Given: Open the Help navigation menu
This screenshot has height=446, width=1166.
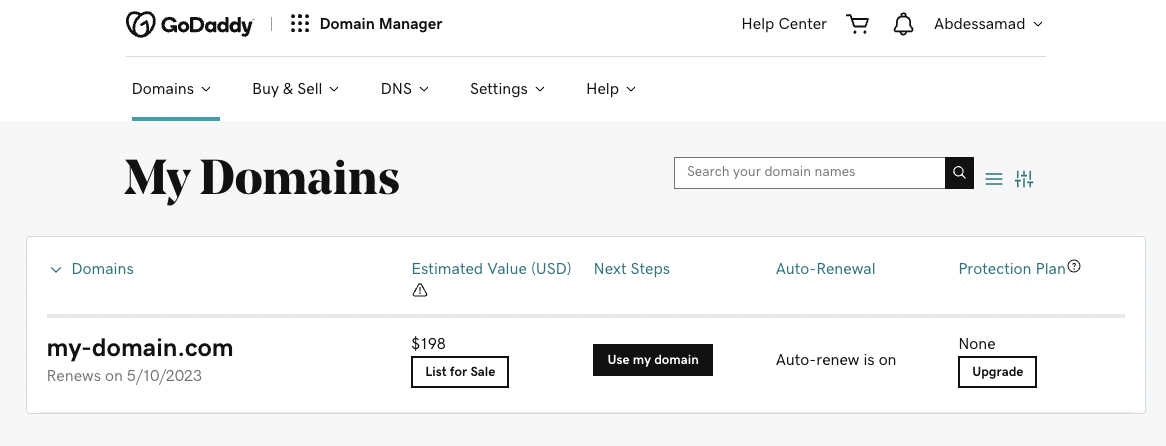Looking at the screenshot, I should [610, 89].
